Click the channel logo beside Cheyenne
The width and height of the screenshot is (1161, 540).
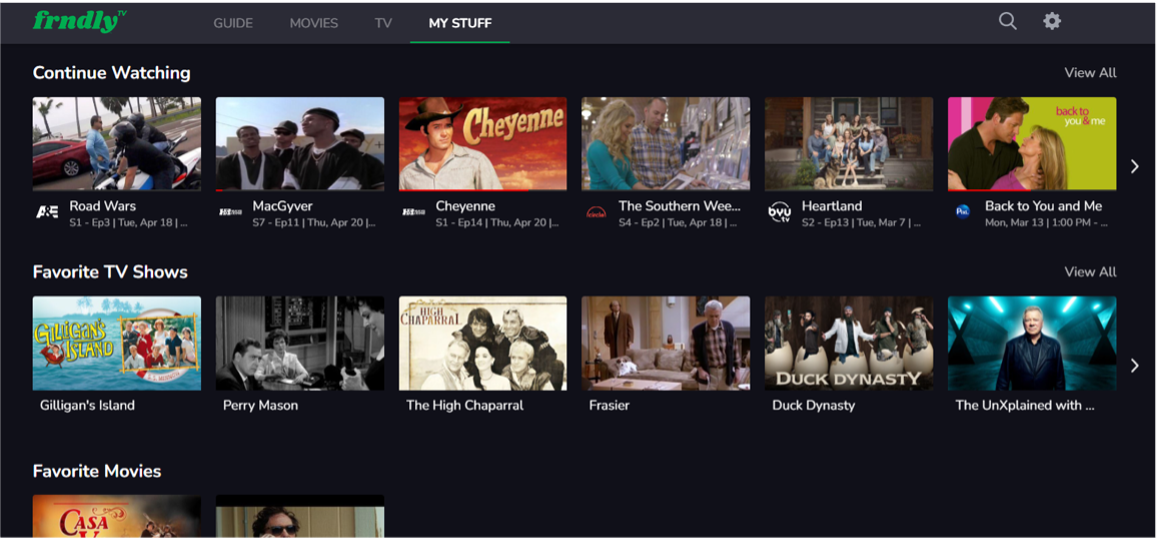[413, 212]
